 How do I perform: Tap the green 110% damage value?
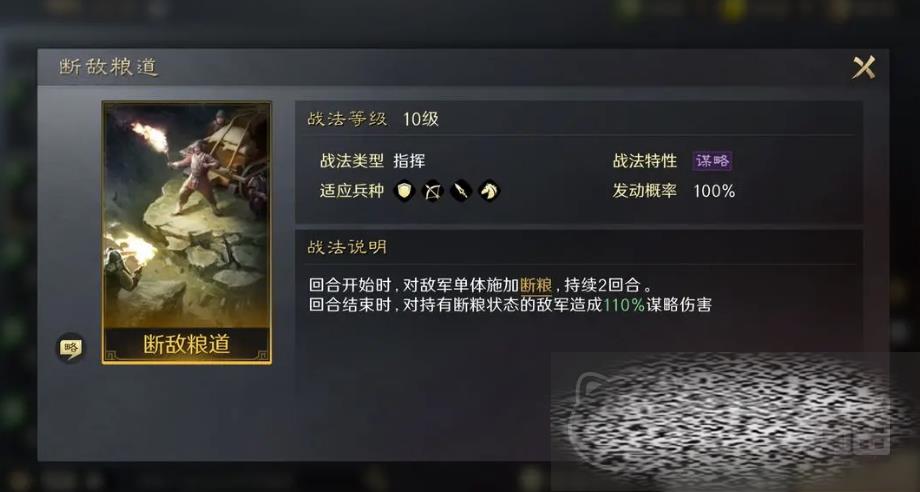pyautogui.click(x=624, y=305)
